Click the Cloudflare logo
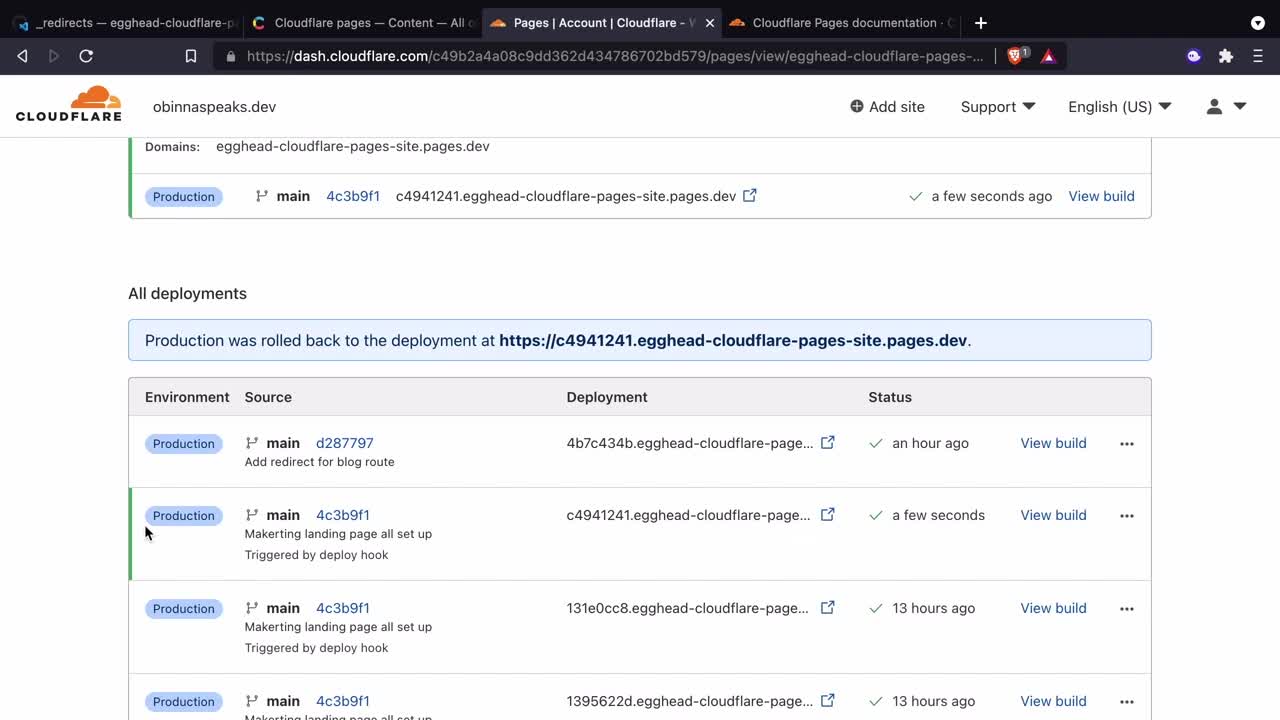The width and height of the screenshot is (1280, 720). pos(68,105)
